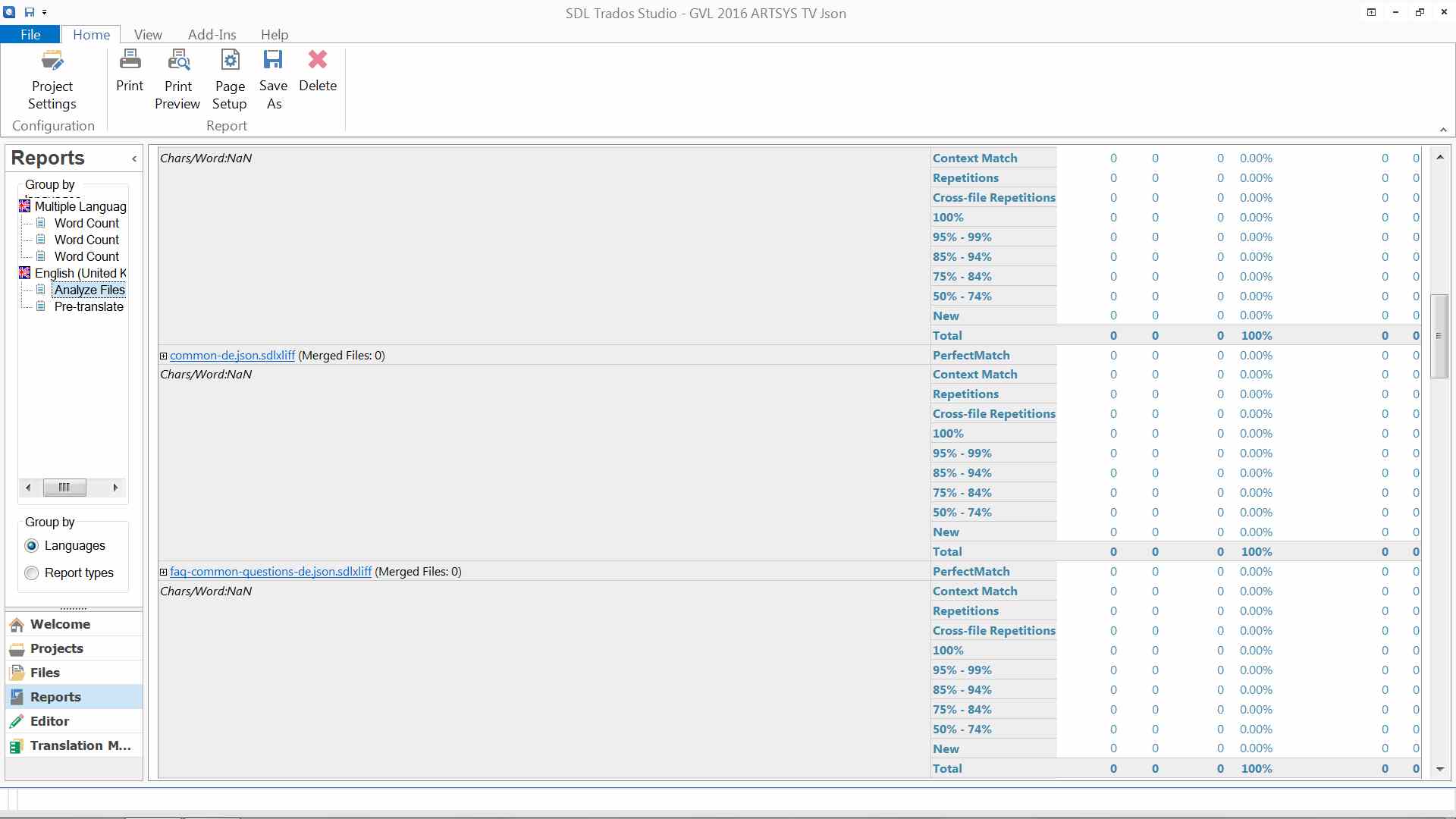
Task: Switch to Home ribbon tab
Action: pyautogui.click(x=91, y=34)
